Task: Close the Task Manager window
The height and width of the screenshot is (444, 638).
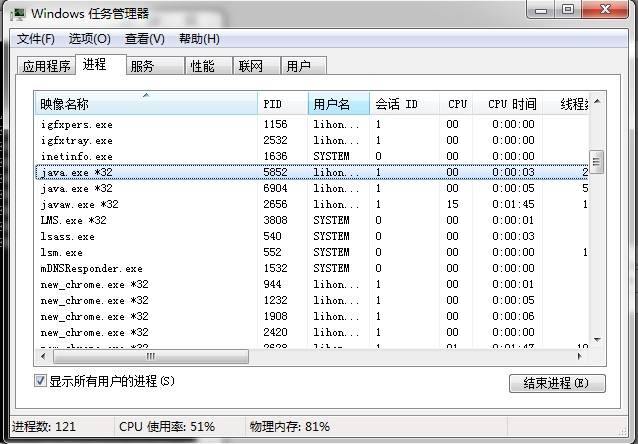Action: coord(605,10)
